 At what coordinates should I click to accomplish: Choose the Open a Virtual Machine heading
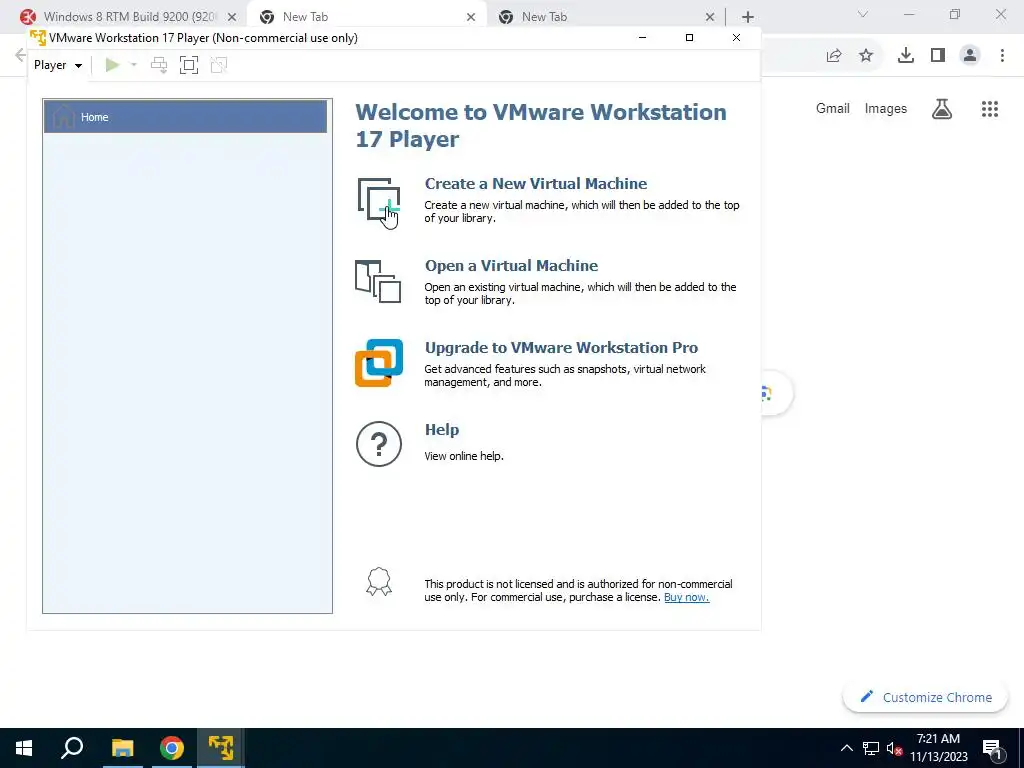[511, 266]
